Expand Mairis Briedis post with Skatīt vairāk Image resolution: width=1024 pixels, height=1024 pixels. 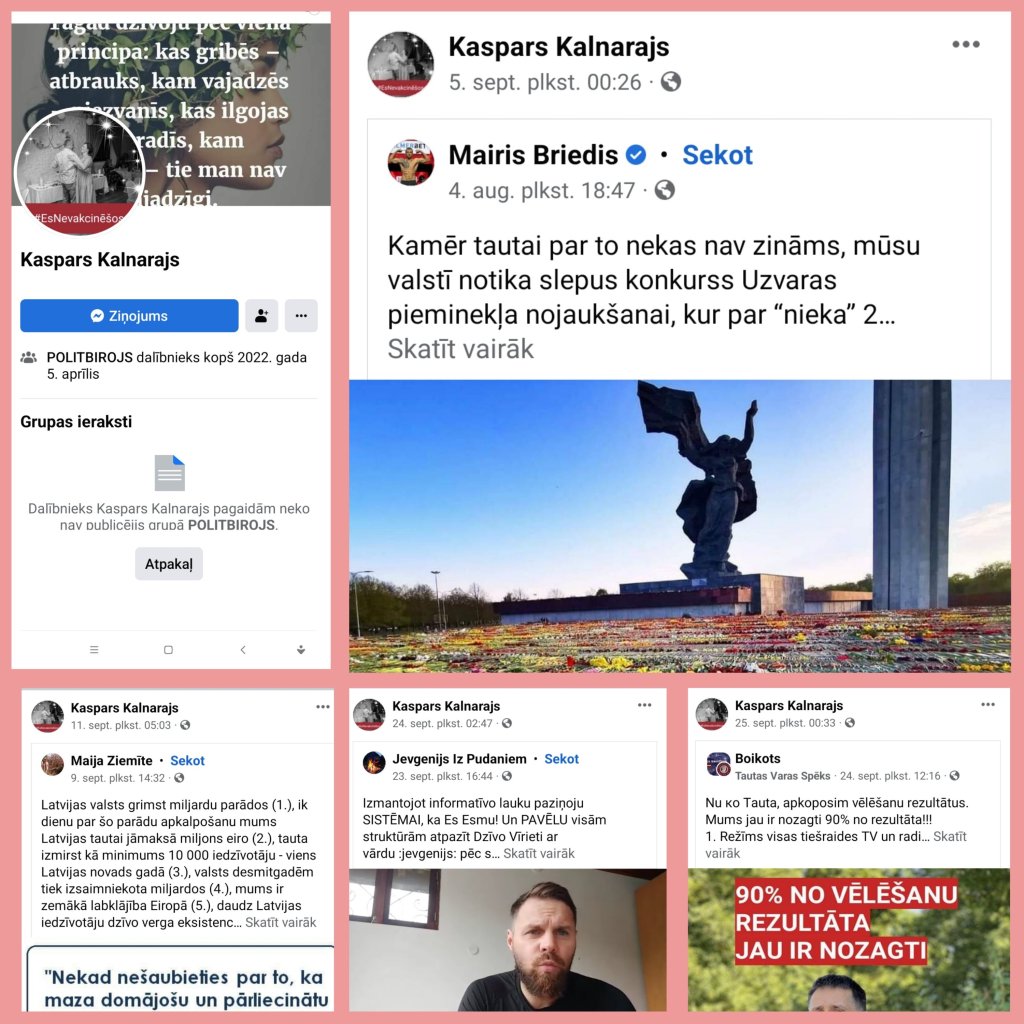[460, 349]
